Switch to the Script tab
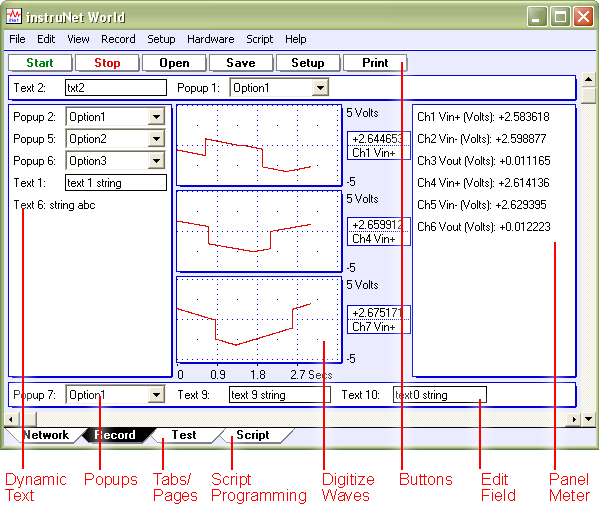The image size is (599, 505). pos(253,435)
